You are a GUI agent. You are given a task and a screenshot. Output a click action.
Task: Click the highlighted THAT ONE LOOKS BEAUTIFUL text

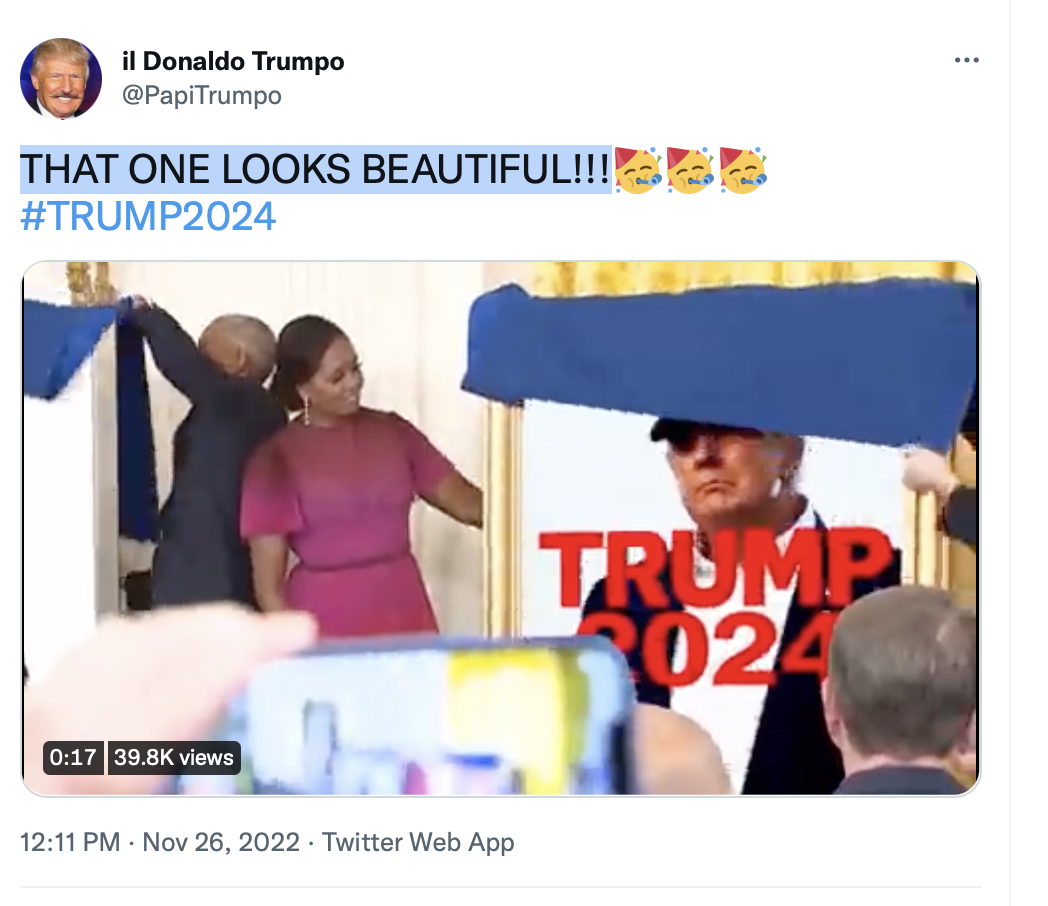tap(315, 169)
